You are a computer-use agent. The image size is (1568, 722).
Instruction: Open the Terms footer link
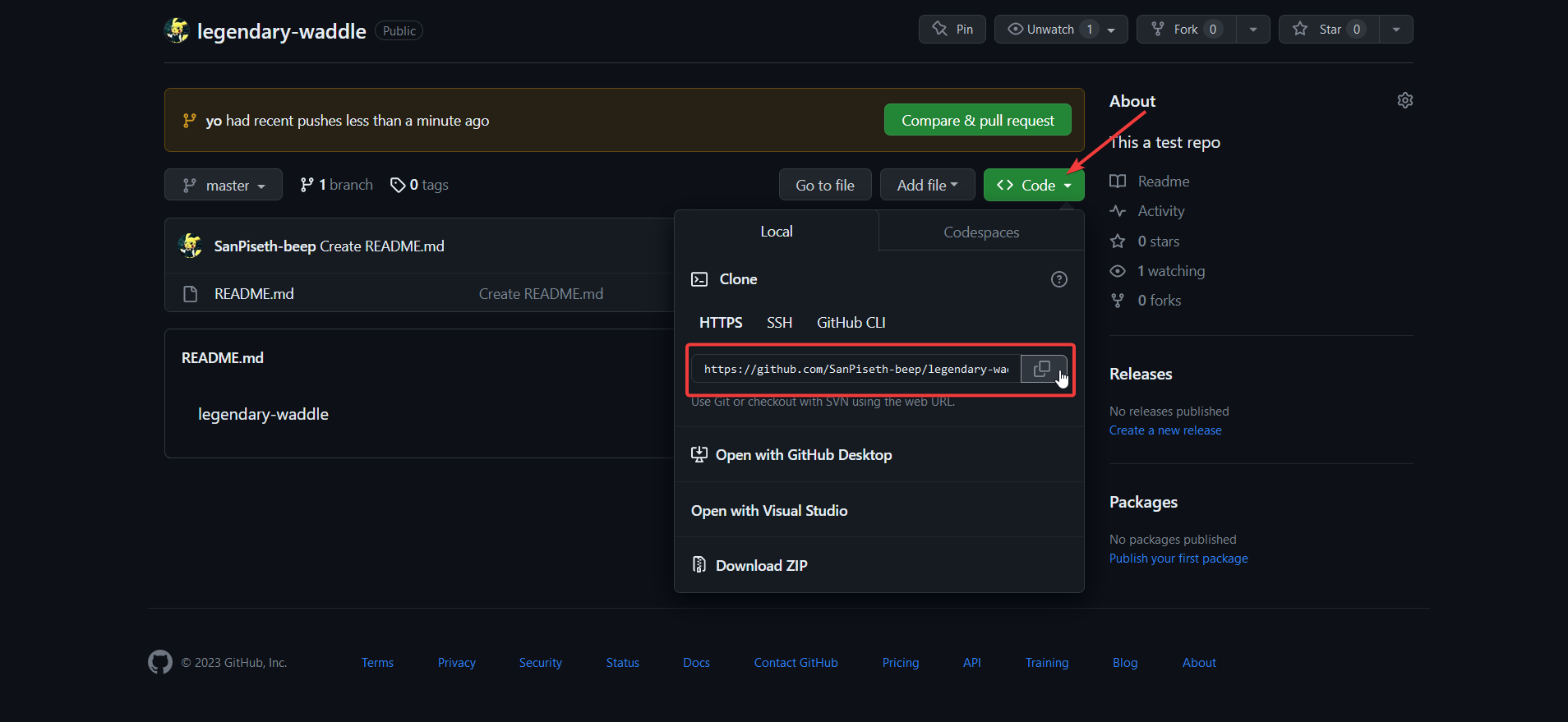tap(377, 663)
